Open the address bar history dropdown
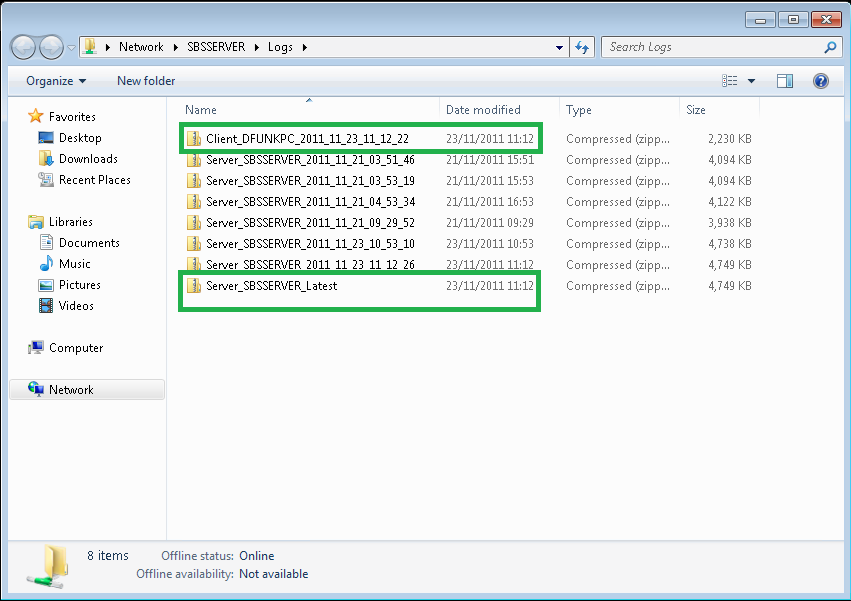Screen dimensions: 851x601 [x=559, y=47]
